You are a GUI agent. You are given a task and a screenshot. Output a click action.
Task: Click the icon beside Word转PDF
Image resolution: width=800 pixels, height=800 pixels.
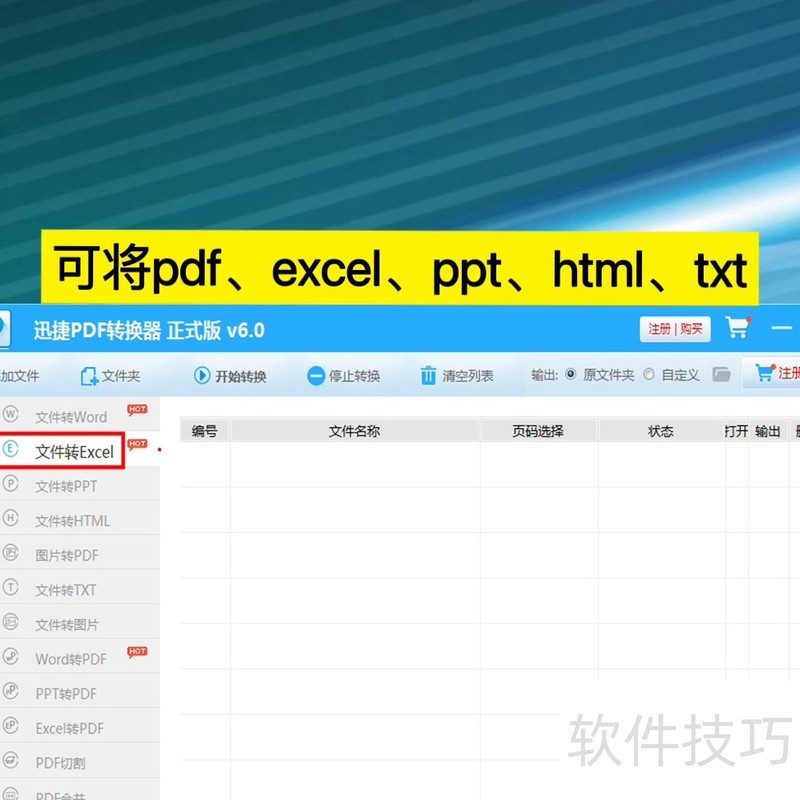point(11,656)
